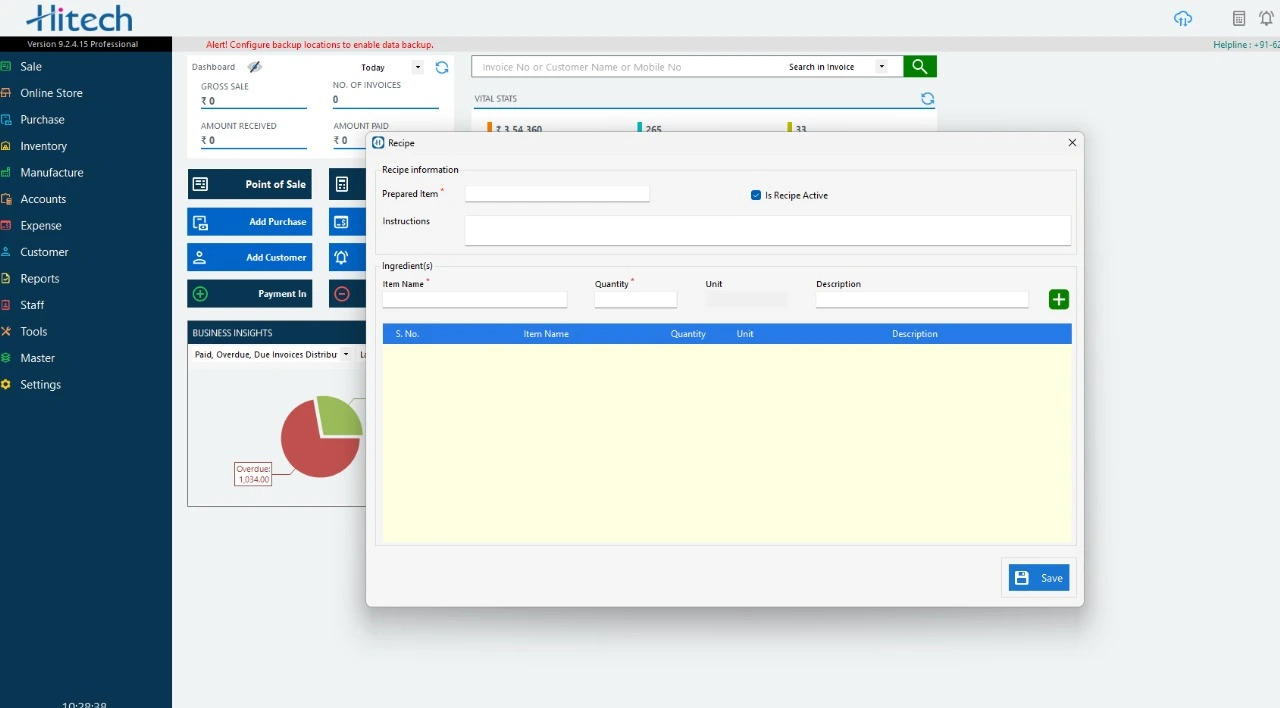
Task: Click the Point of Sale button
Action: pos(249,184)
